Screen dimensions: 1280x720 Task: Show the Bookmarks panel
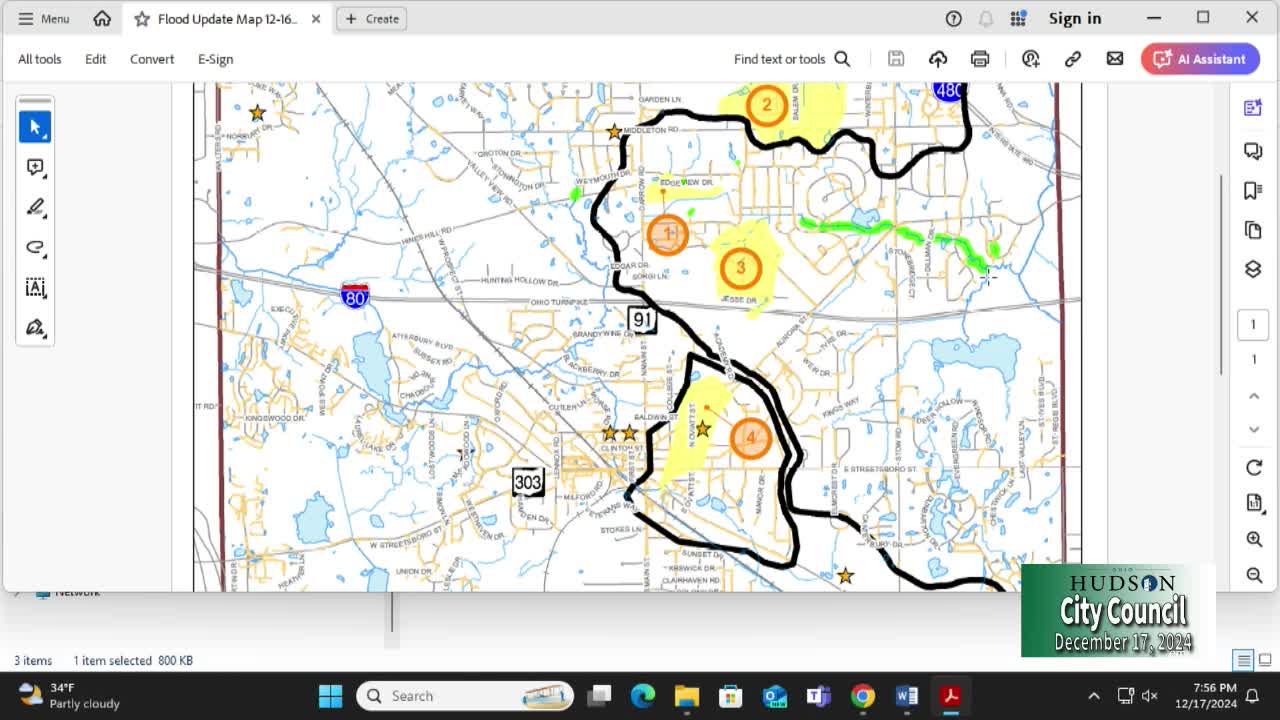(1253, 190)
